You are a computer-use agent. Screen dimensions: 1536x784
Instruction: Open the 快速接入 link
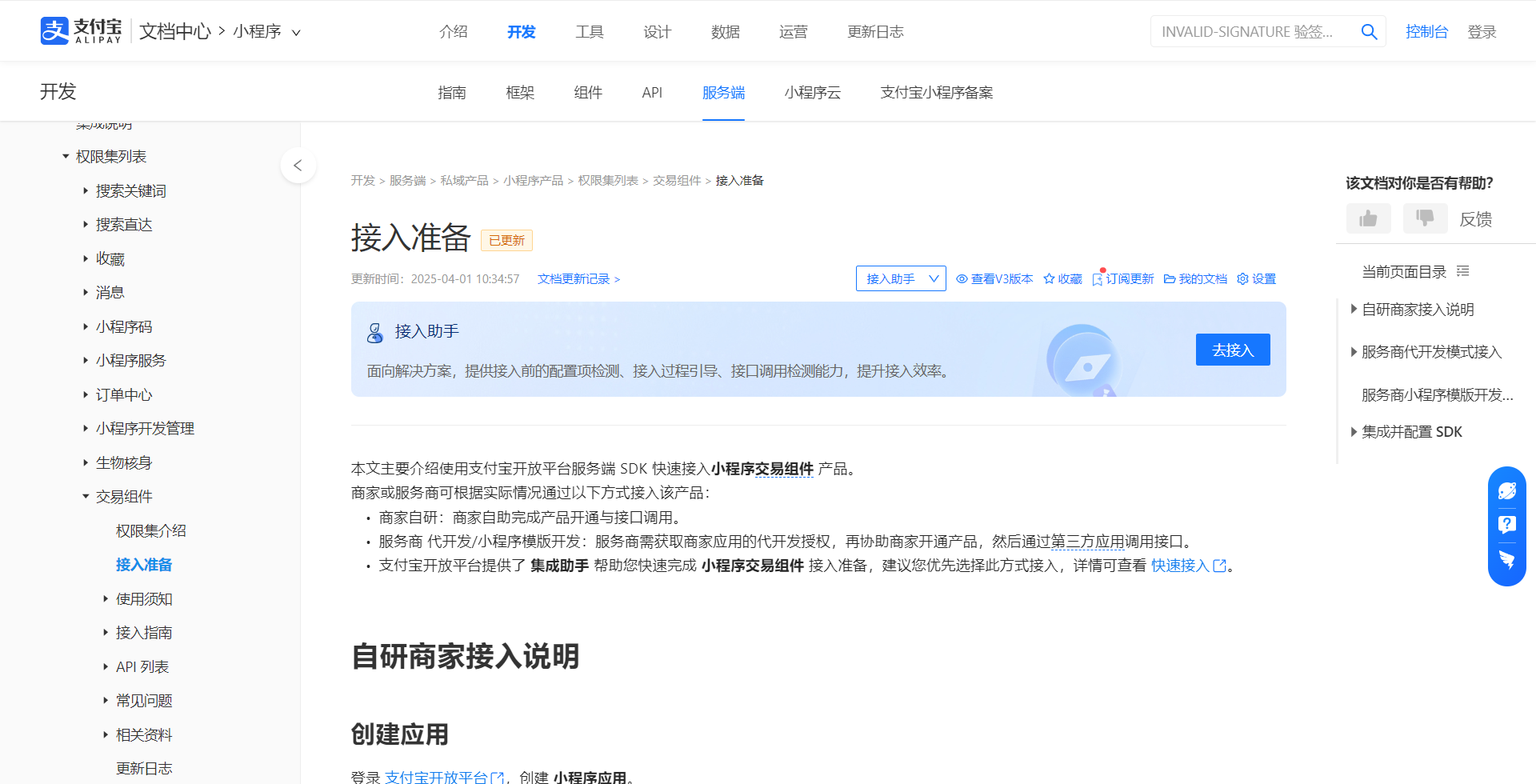click(1188, 566)
